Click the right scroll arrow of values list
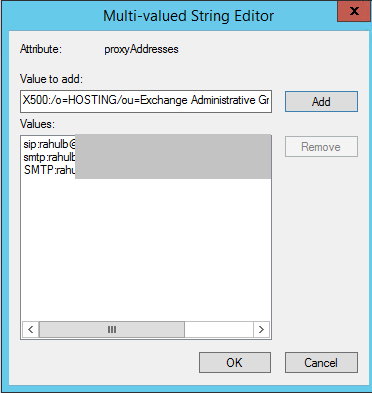The image size is (372, 393). click(x=261, y=330)
